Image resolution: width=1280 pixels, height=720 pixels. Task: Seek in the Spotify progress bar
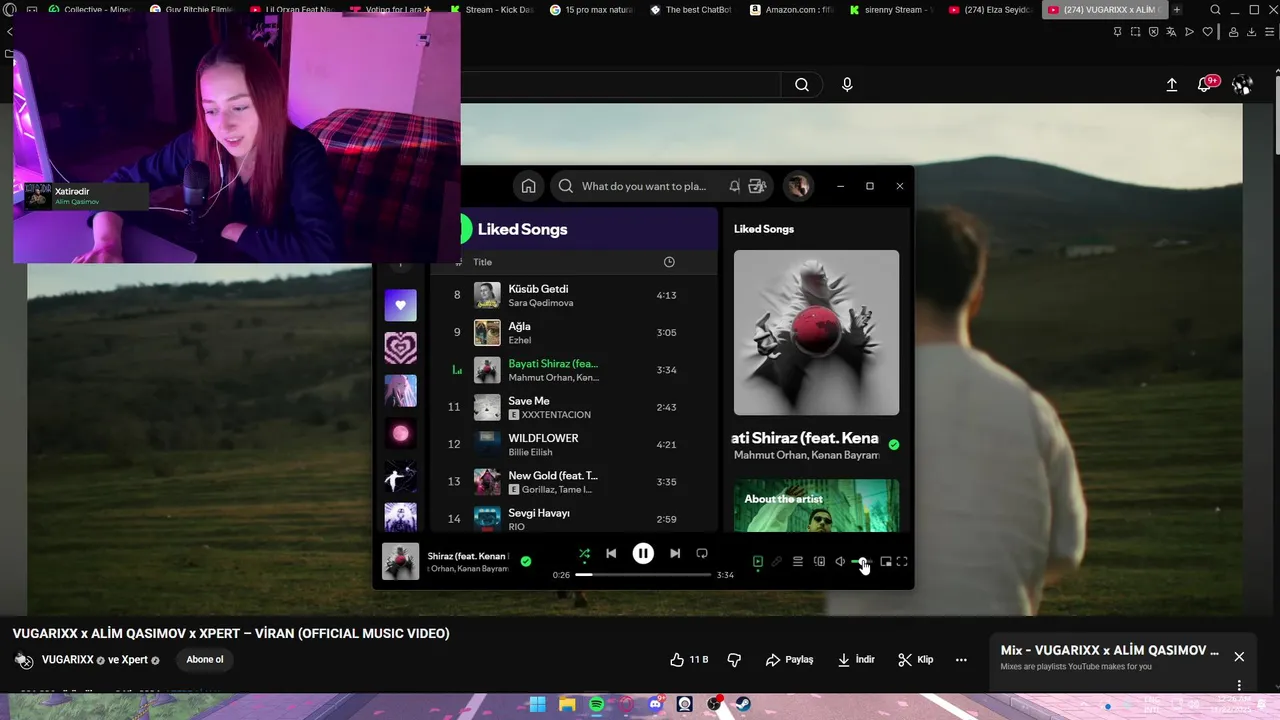643,575
